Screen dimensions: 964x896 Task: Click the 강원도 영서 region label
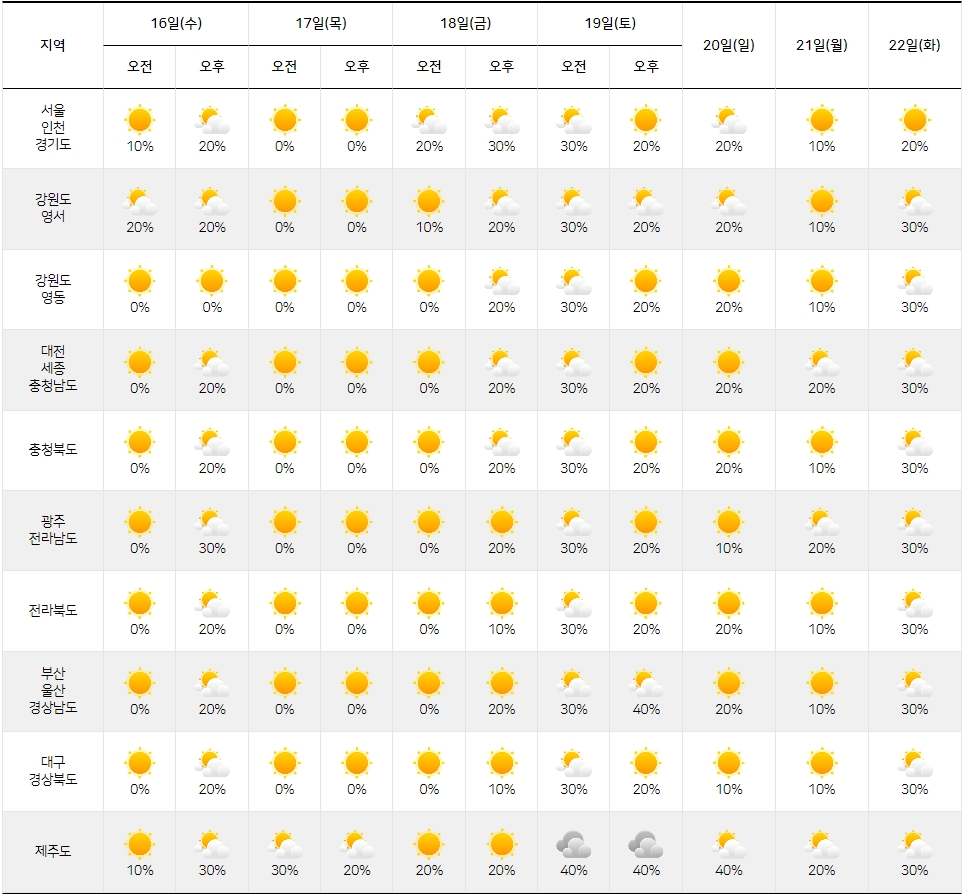53,208
